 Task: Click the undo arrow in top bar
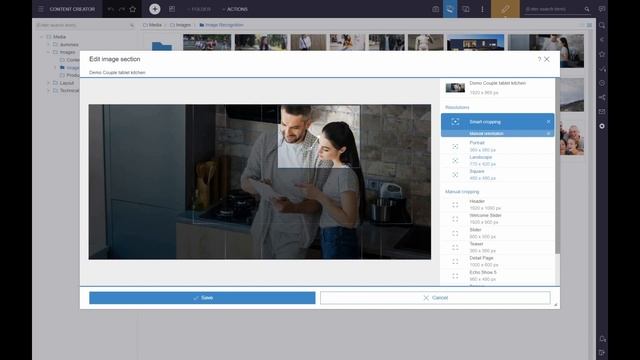click(111, 9)
